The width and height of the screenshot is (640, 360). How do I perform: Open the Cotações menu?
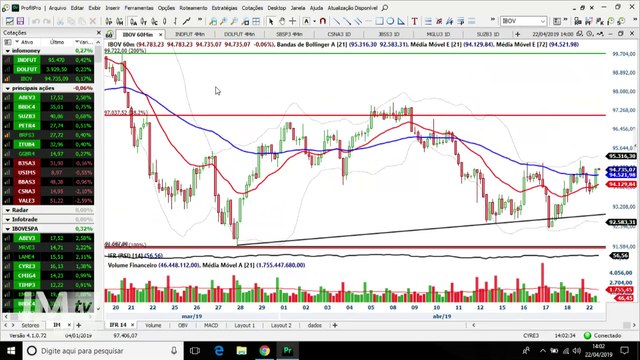tap(252, 8)
